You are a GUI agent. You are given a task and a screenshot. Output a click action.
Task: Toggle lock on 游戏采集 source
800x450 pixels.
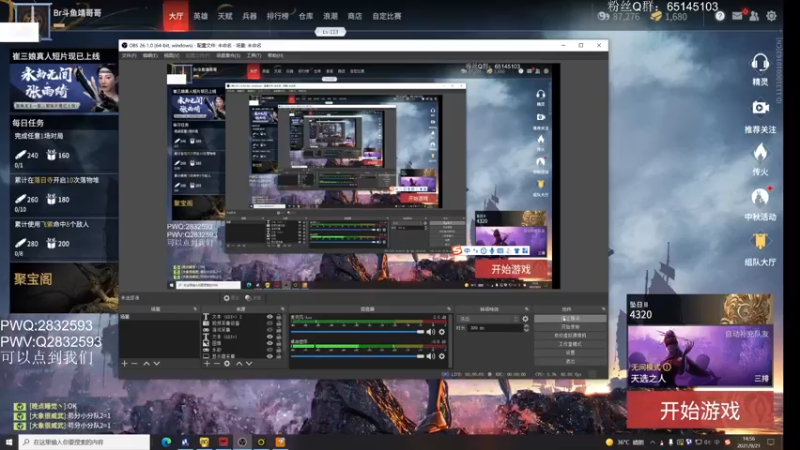pyautogui.click(x=279, y=330)
